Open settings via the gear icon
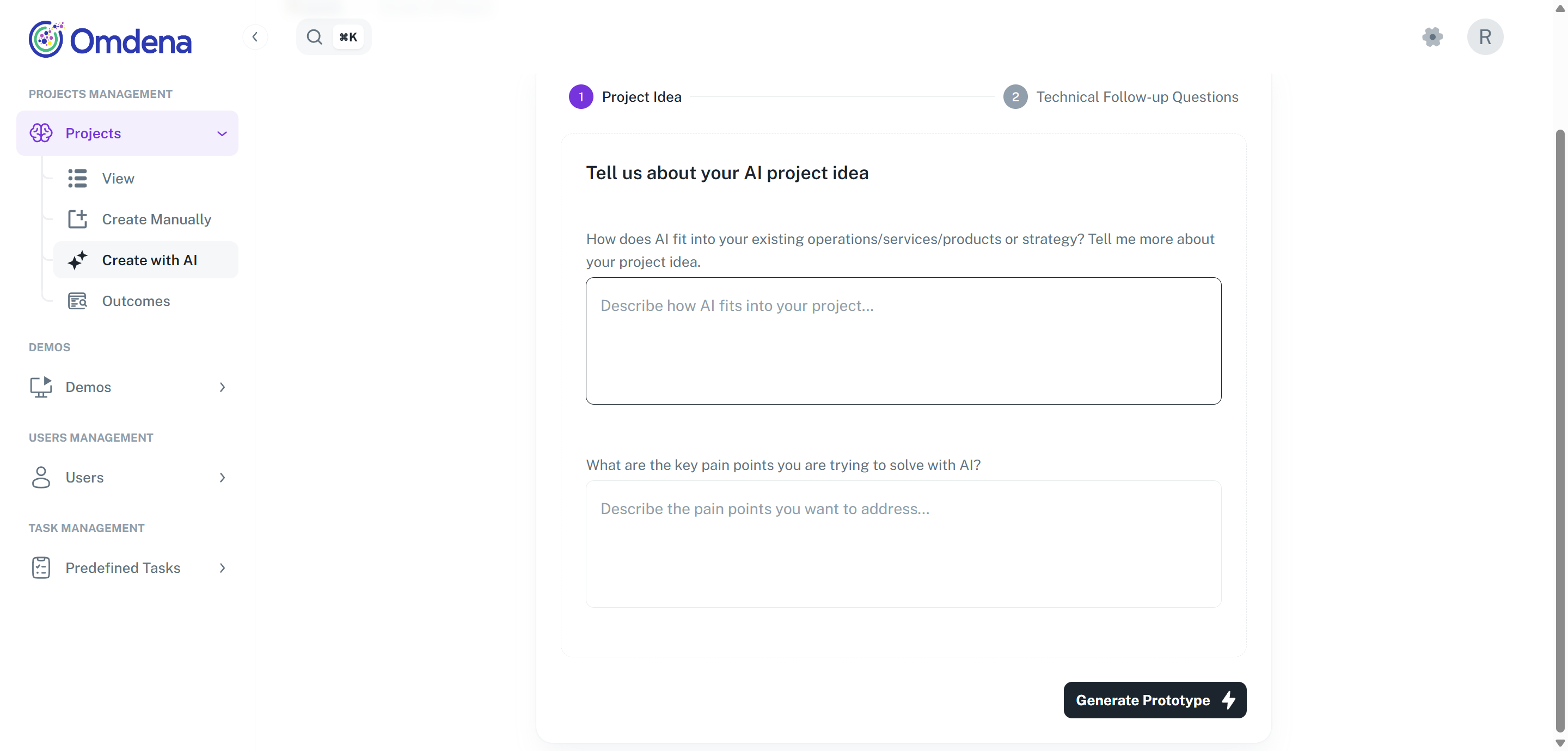The image size is (1568, 751). tap(1433, 36)
